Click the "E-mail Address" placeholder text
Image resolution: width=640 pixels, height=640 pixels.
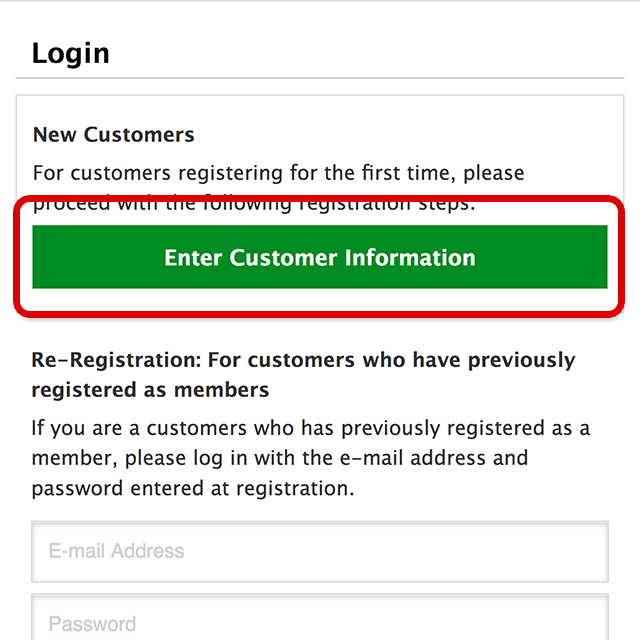tap(116, 551)
